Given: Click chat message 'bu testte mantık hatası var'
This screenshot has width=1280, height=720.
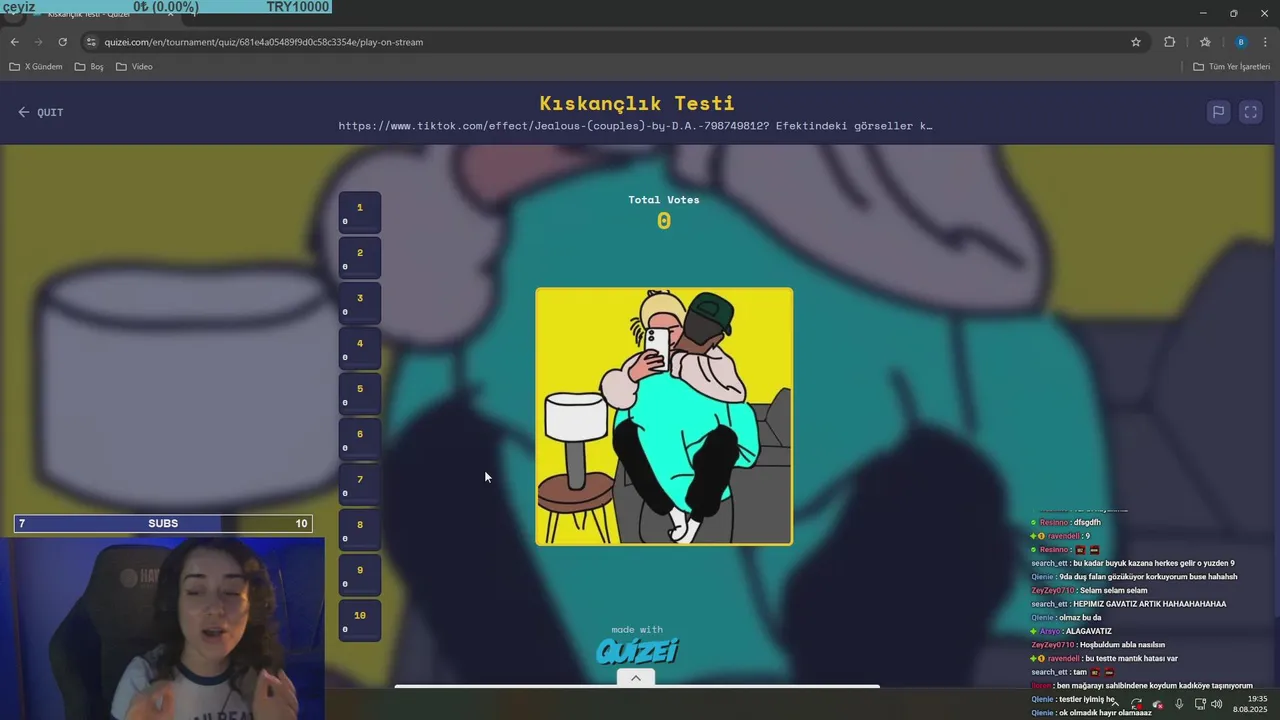Looking at the screenshot, I should click(1130, 658).
